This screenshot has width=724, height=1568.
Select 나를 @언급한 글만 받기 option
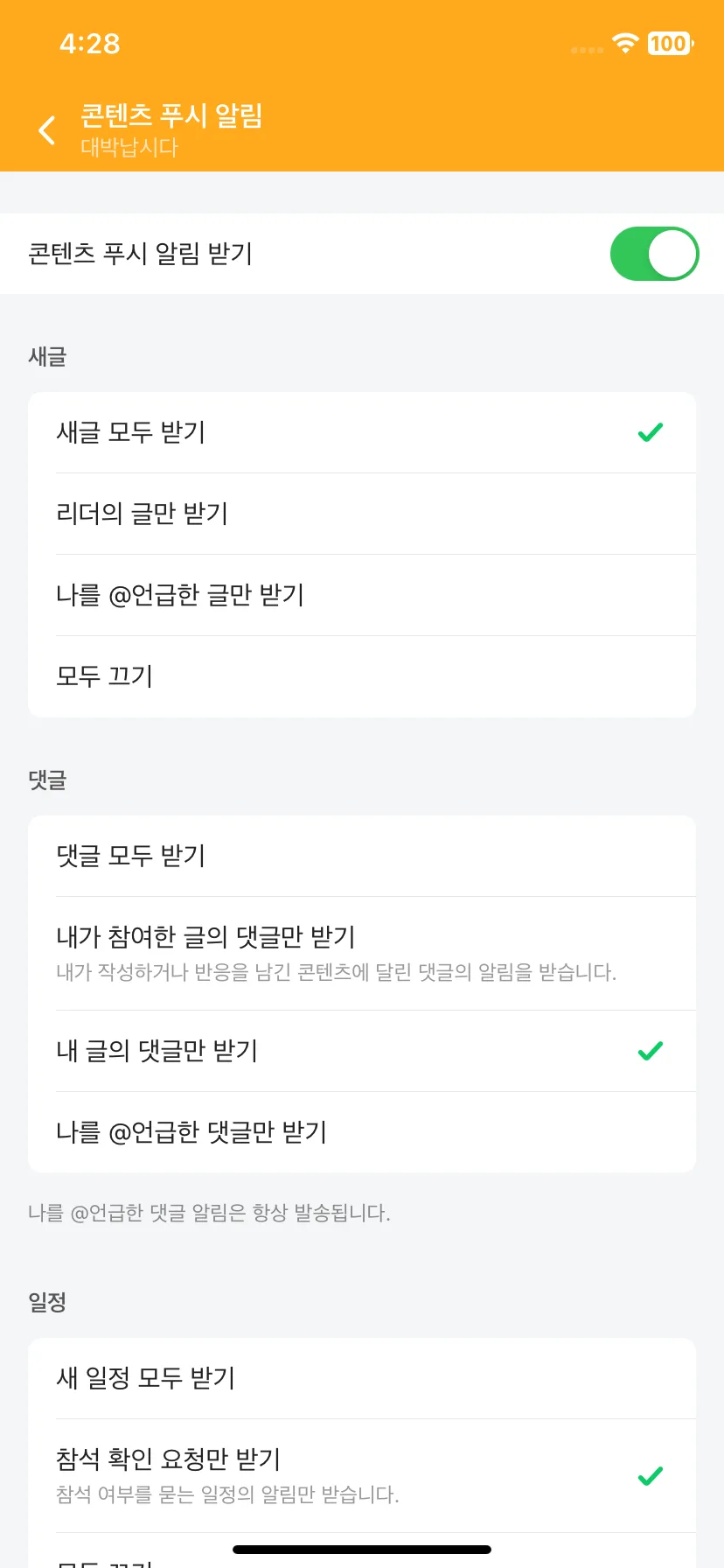pyautogui.click(x=362, y=595)
